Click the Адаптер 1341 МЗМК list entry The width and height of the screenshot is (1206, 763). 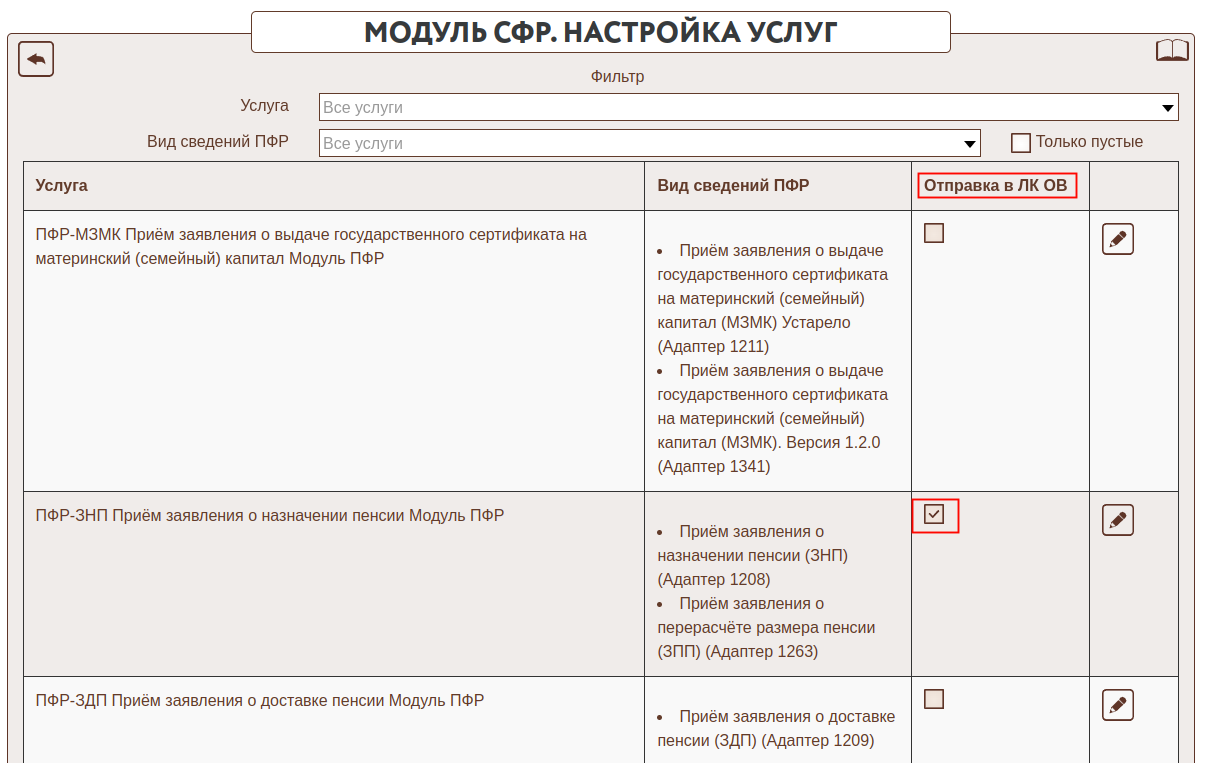[x=772, y=418]
